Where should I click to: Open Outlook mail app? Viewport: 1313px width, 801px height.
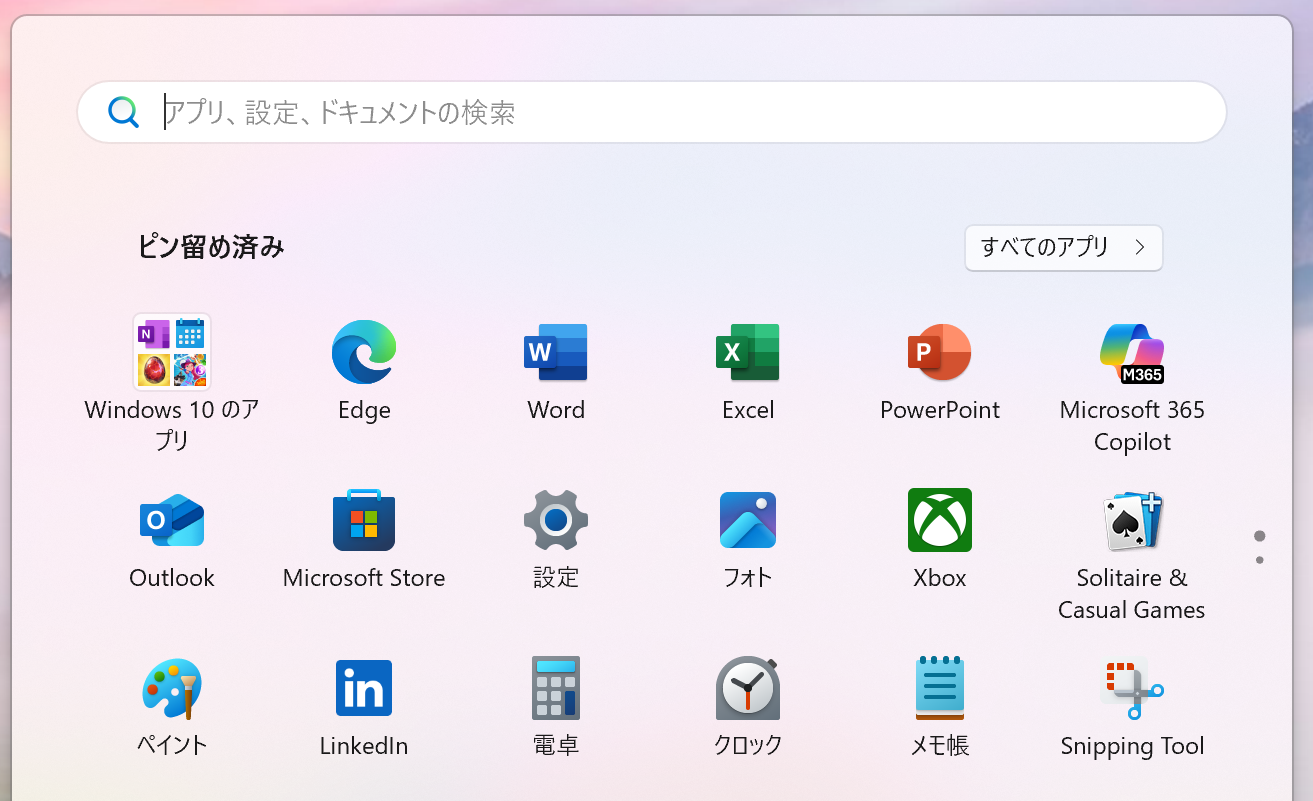(172, 520)
